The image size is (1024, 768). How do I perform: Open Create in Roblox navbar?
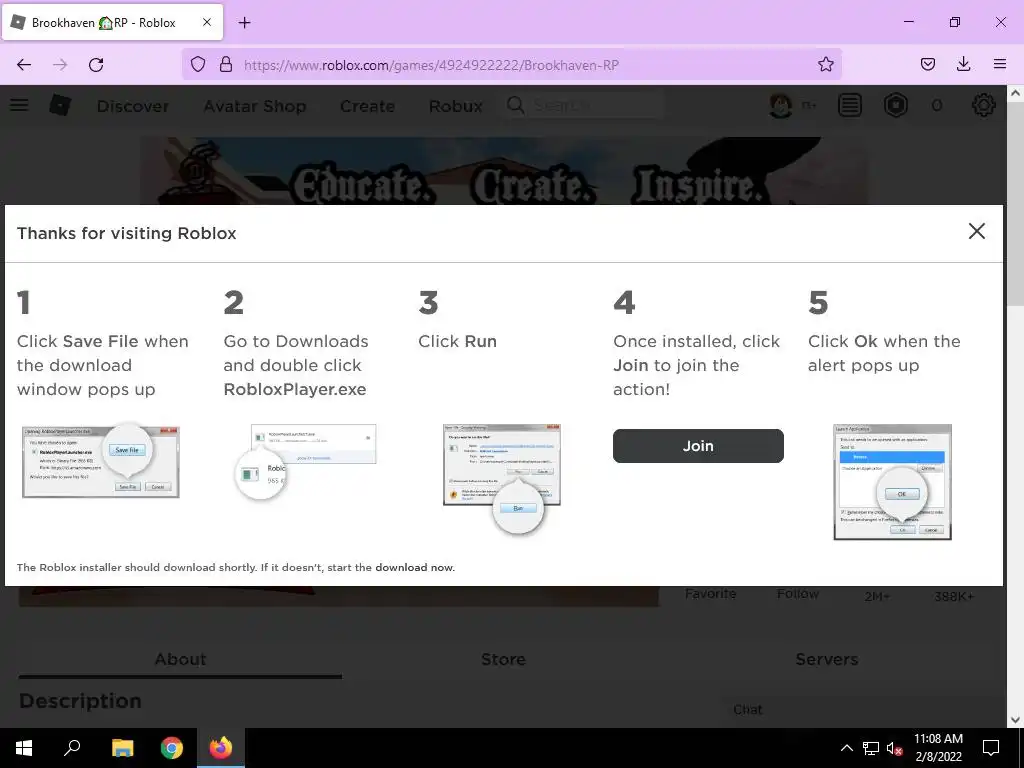tap(367, 106)
